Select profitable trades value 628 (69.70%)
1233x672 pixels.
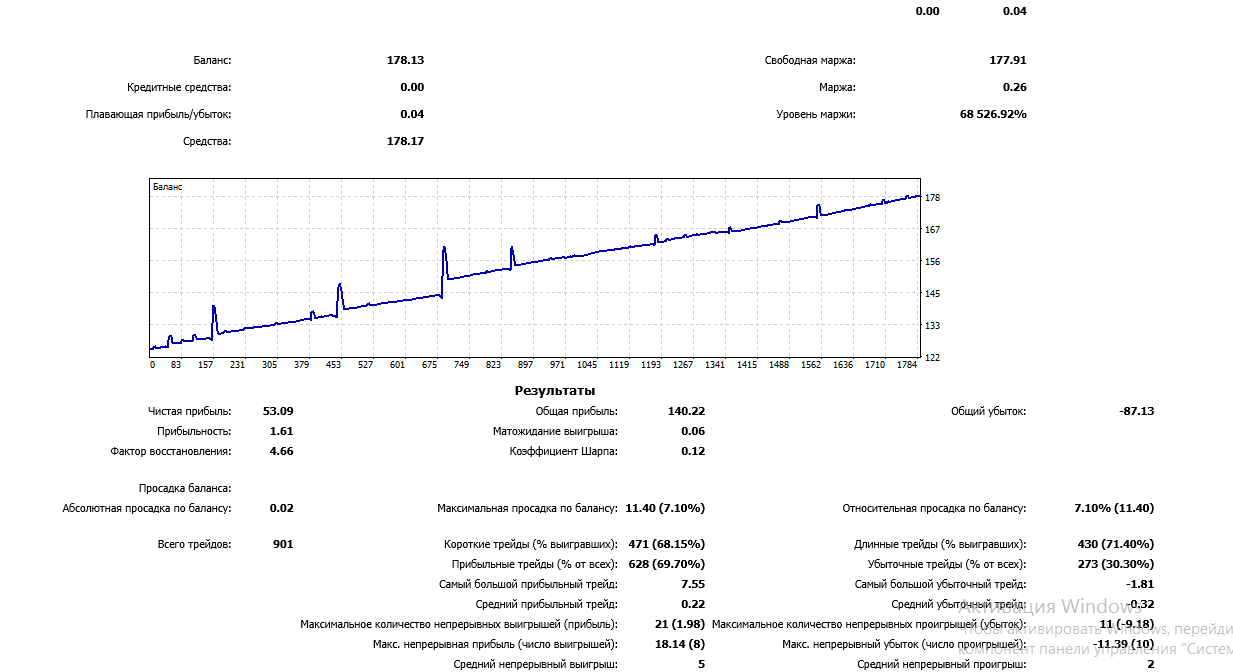pyautogui.click(x=666, y=564)
